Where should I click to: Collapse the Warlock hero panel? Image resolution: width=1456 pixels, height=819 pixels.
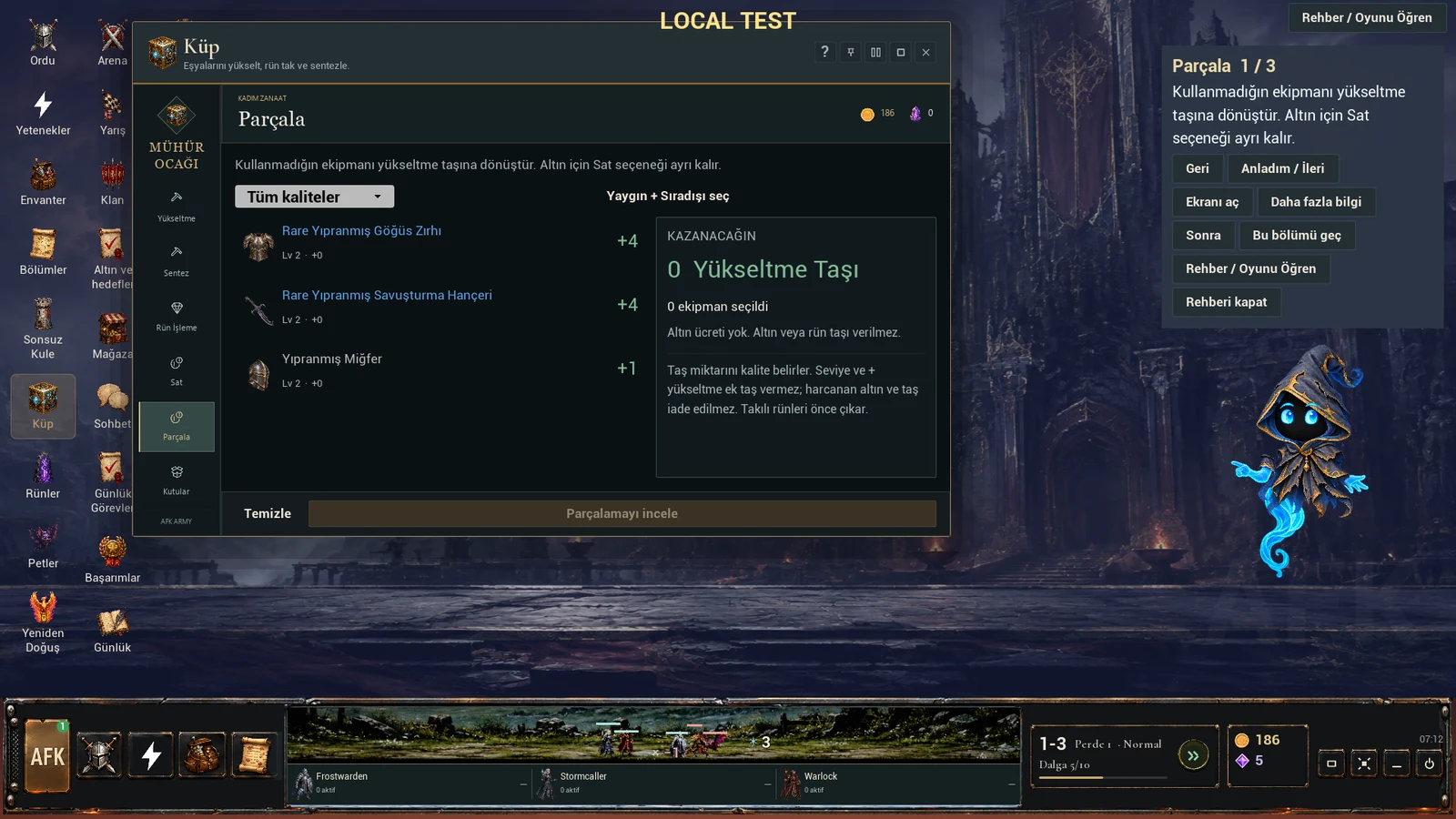coord(1011,784)
